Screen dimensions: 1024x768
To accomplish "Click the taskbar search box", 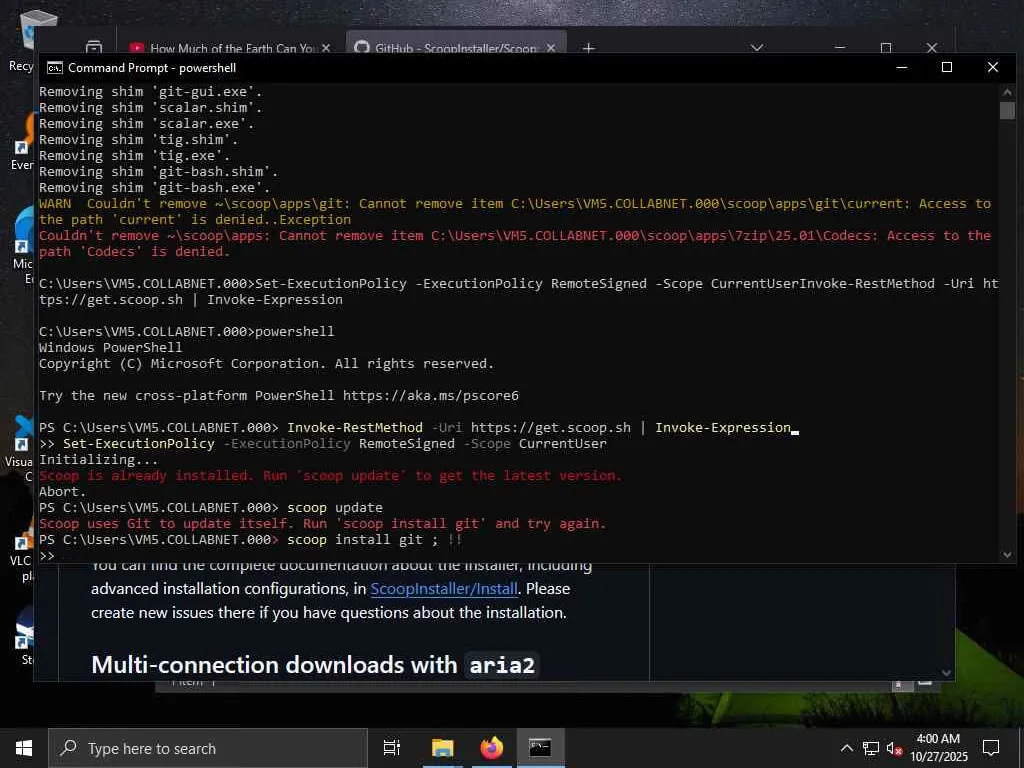I will [208, 748].
